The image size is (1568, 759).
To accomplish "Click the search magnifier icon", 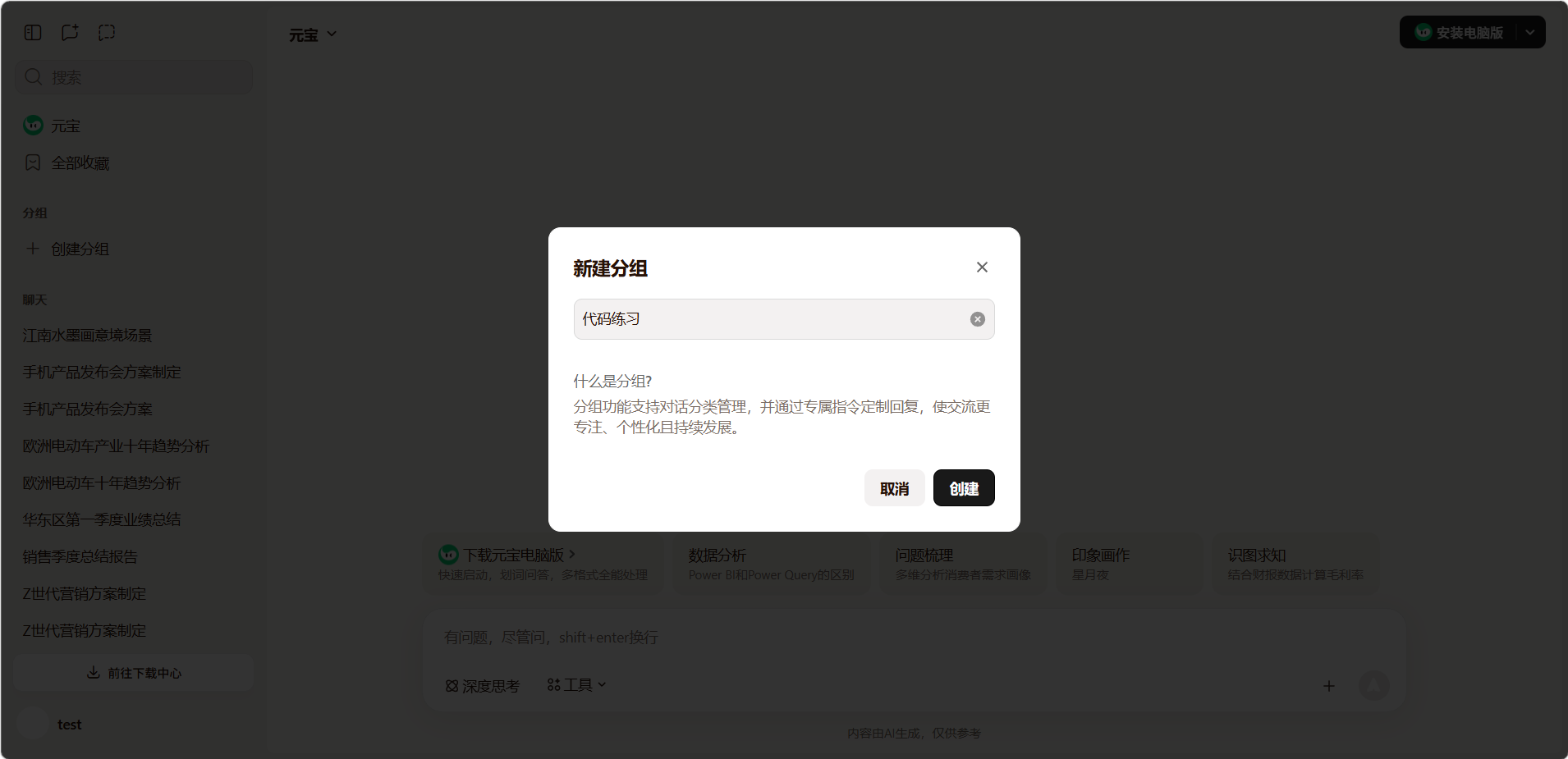I will [34, 77].
